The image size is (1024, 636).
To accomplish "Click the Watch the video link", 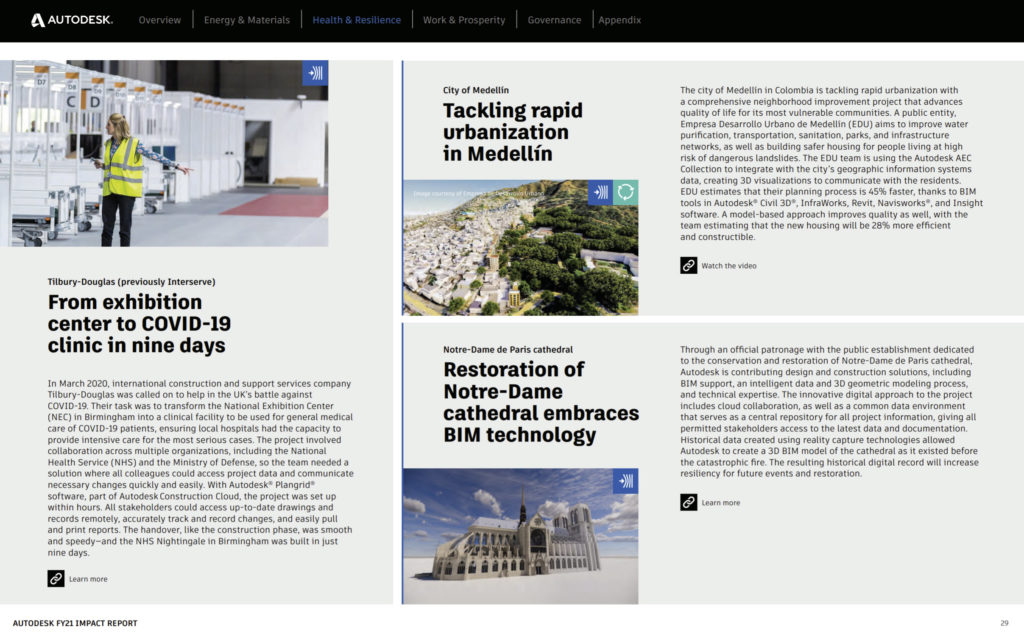I will pyautogui.click(x=729, y=266).
